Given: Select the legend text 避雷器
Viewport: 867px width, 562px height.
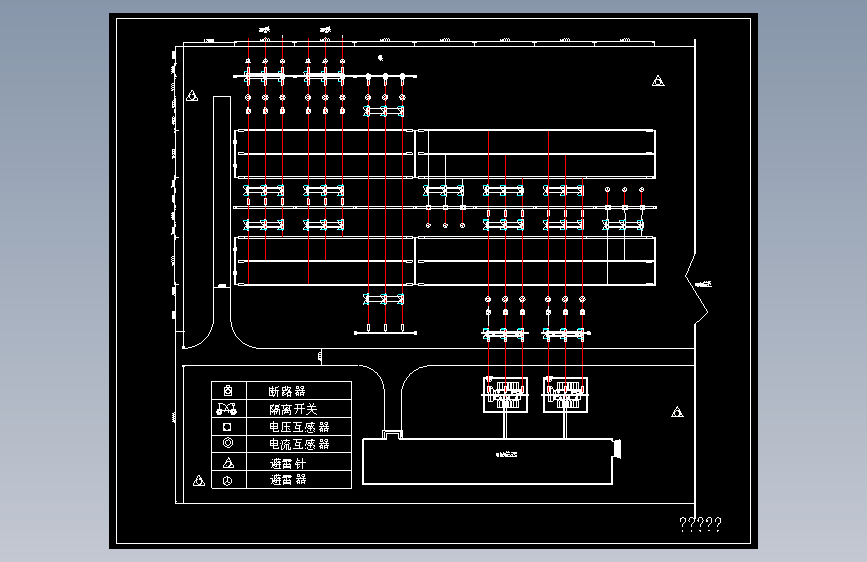Looking at the screenshot, I should tap(288, 480).
